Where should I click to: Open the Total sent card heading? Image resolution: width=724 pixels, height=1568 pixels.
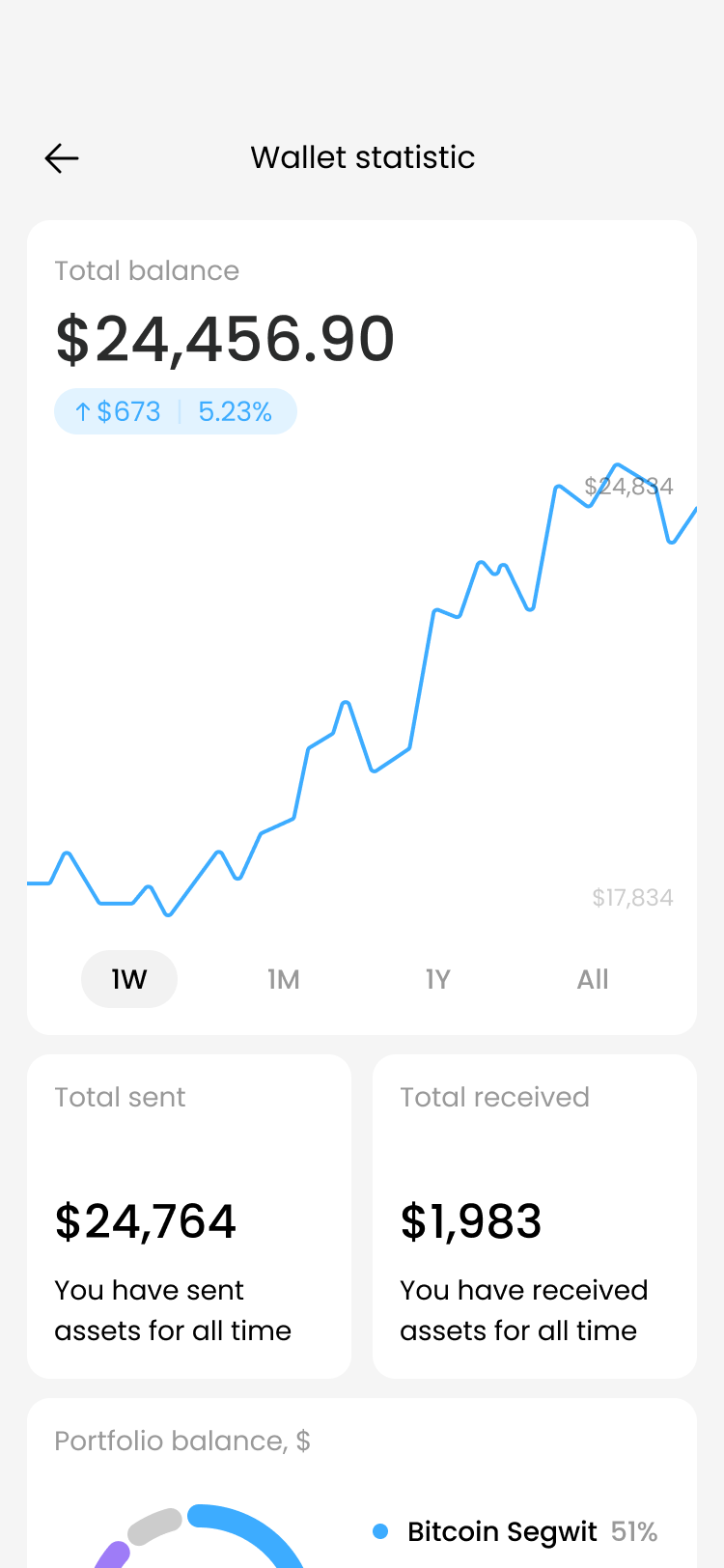click(x=120, y=1097)
